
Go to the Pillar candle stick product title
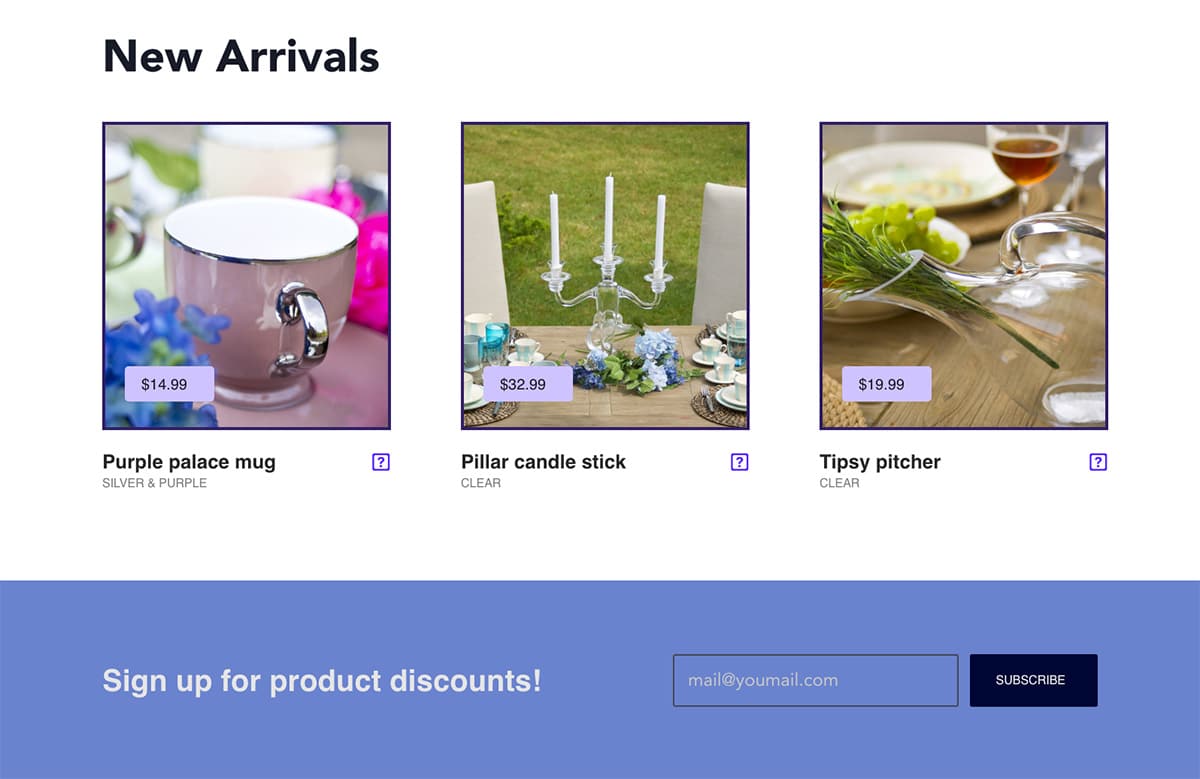(x=543, y=462)
